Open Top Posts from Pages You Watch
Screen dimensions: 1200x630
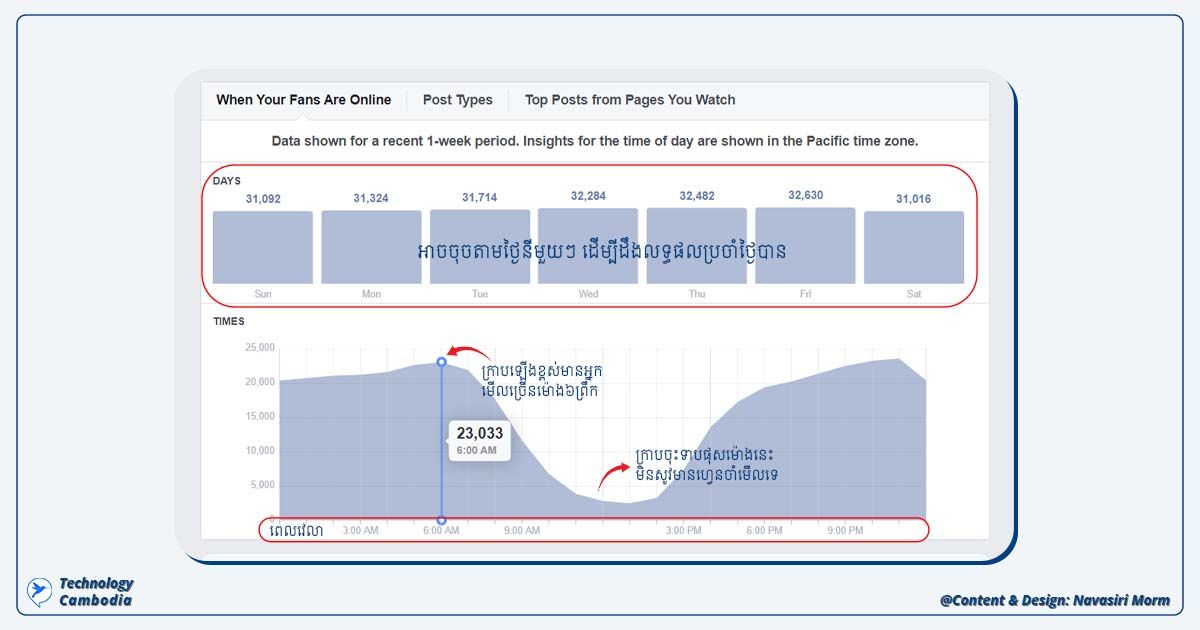[x=629, y=100]
